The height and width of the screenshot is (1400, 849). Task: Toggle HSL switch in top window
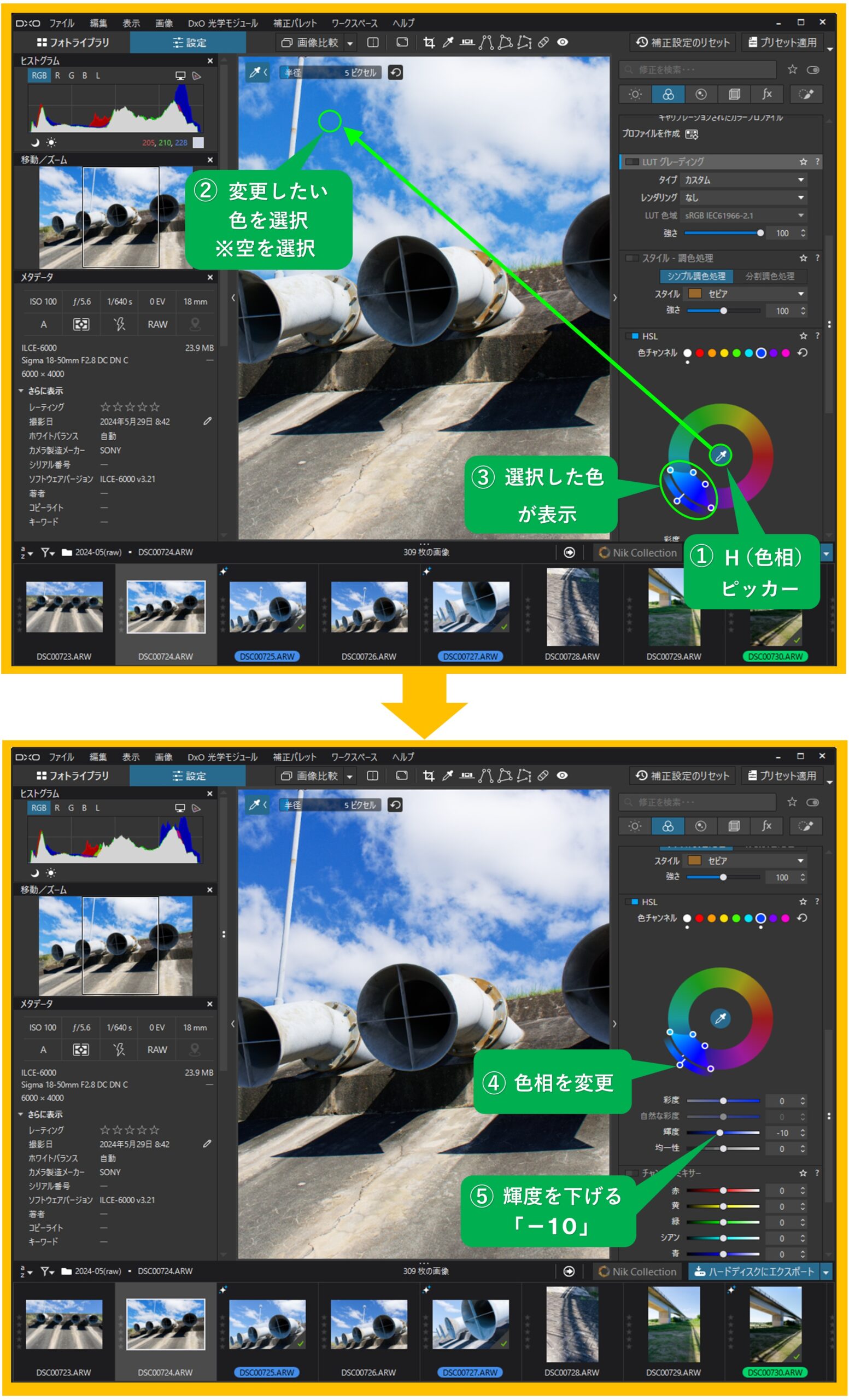click(x=632, y=336)
